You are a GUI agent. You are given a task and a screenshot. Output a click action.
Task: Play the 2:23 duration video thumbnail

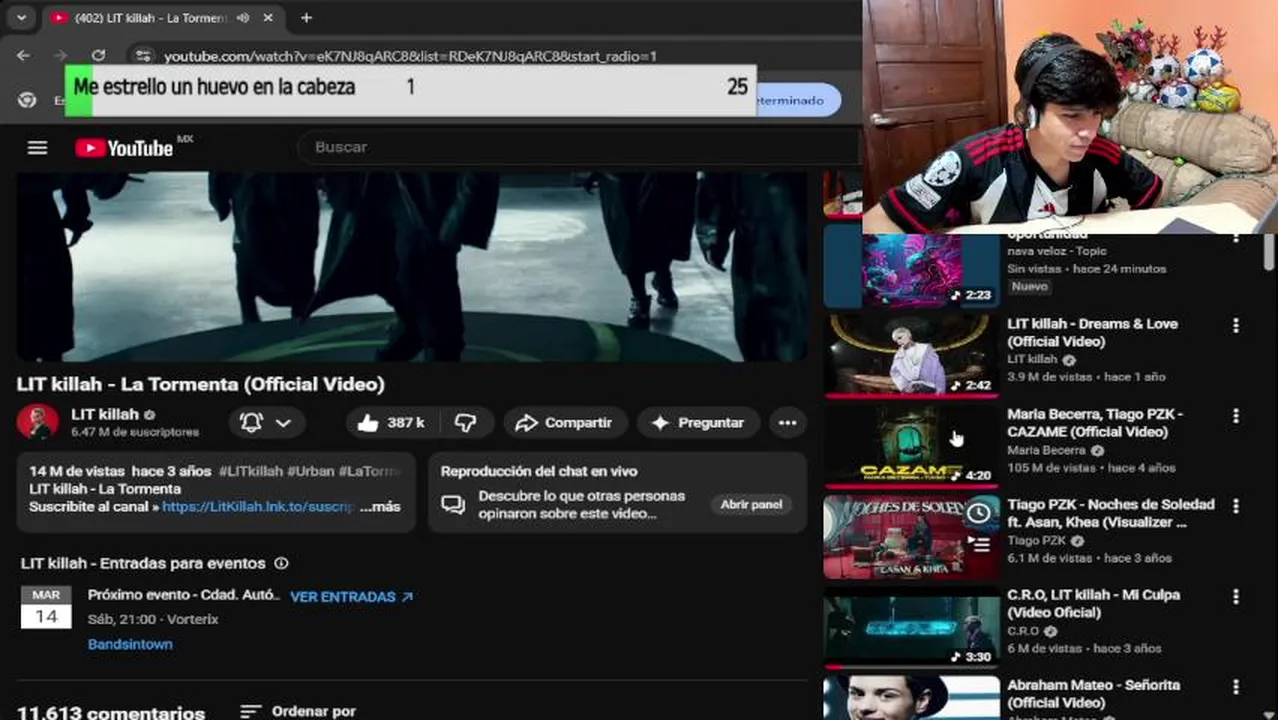912,270
